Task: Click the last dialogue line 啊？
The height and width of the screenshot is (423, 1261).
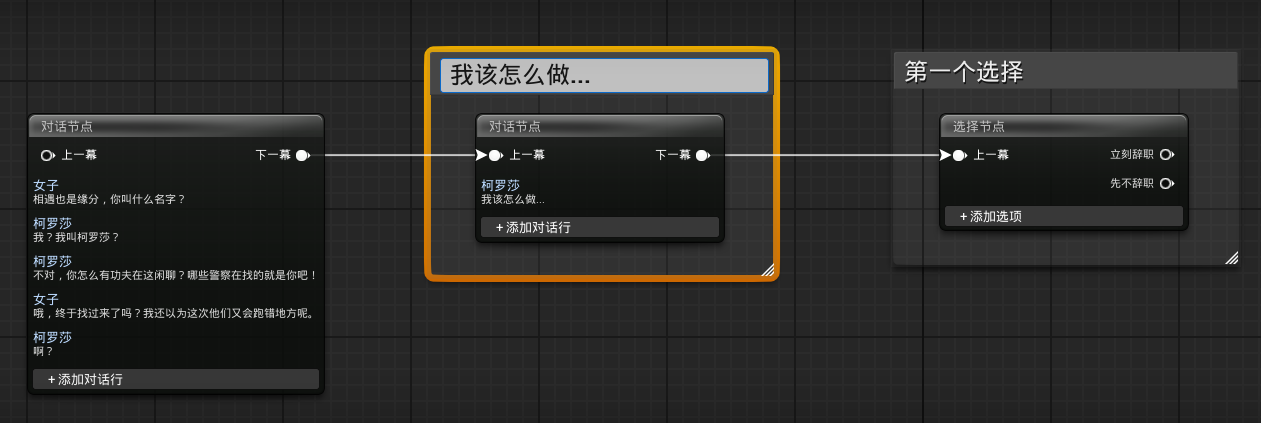Action: pos(44,351)
